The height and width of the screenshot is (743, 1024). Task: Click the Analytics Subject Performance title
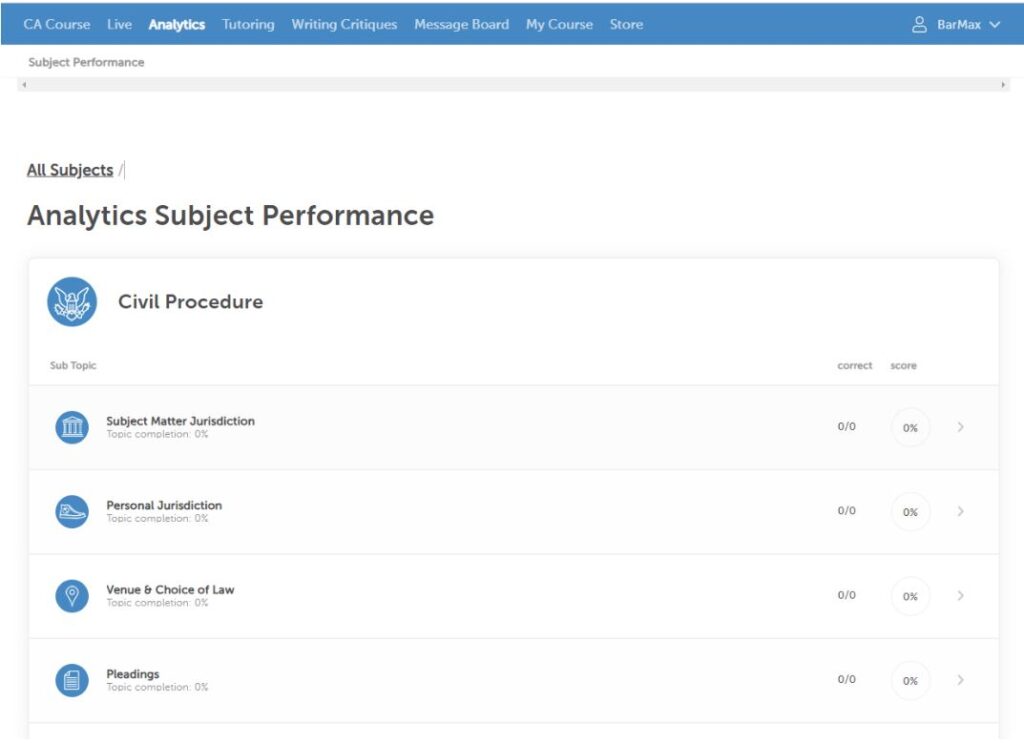click(231, 215)
